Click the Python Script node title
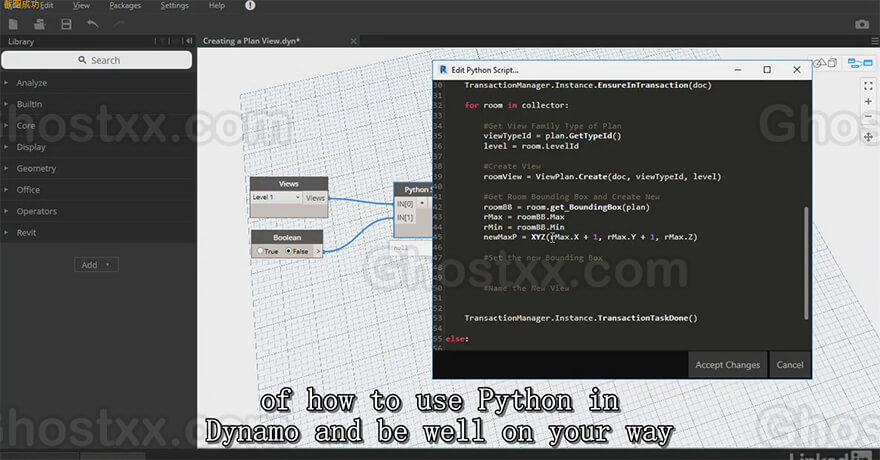Screen dimensions: 880x460 point(414,190)
